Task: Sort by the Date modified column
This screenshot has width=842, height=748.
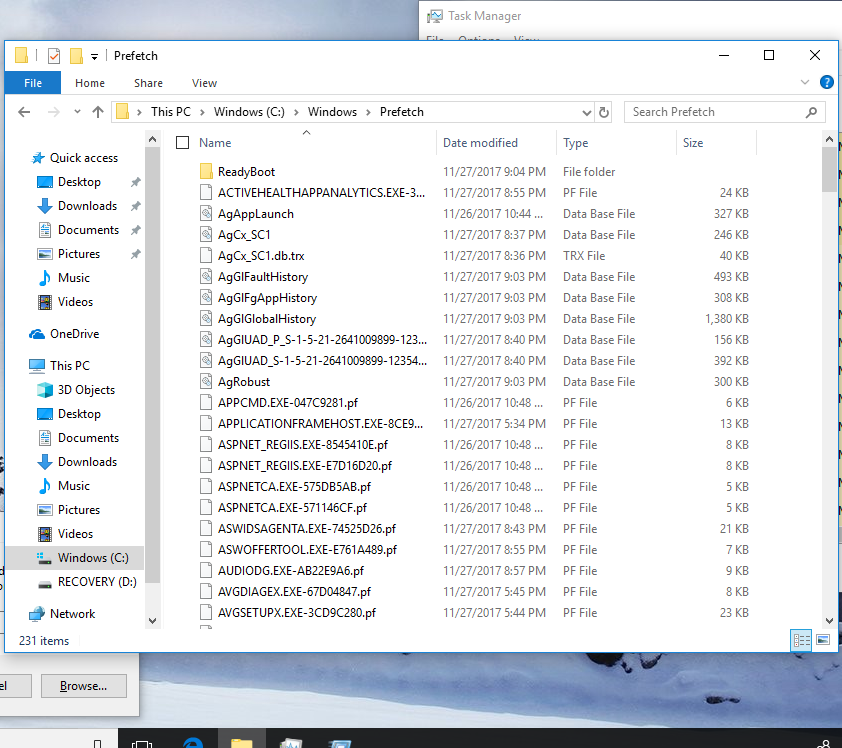Action: [x=480, y=143]
